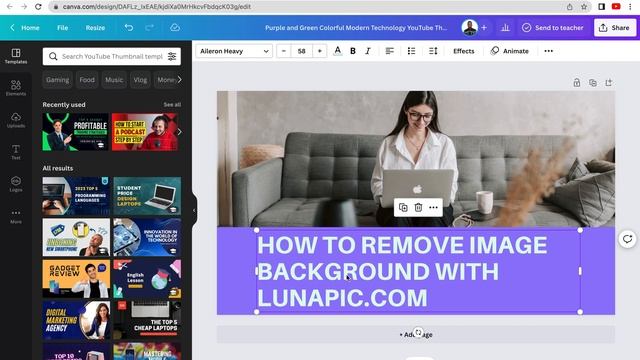
Task: Click the Share button
Action: tap(615, 28)
